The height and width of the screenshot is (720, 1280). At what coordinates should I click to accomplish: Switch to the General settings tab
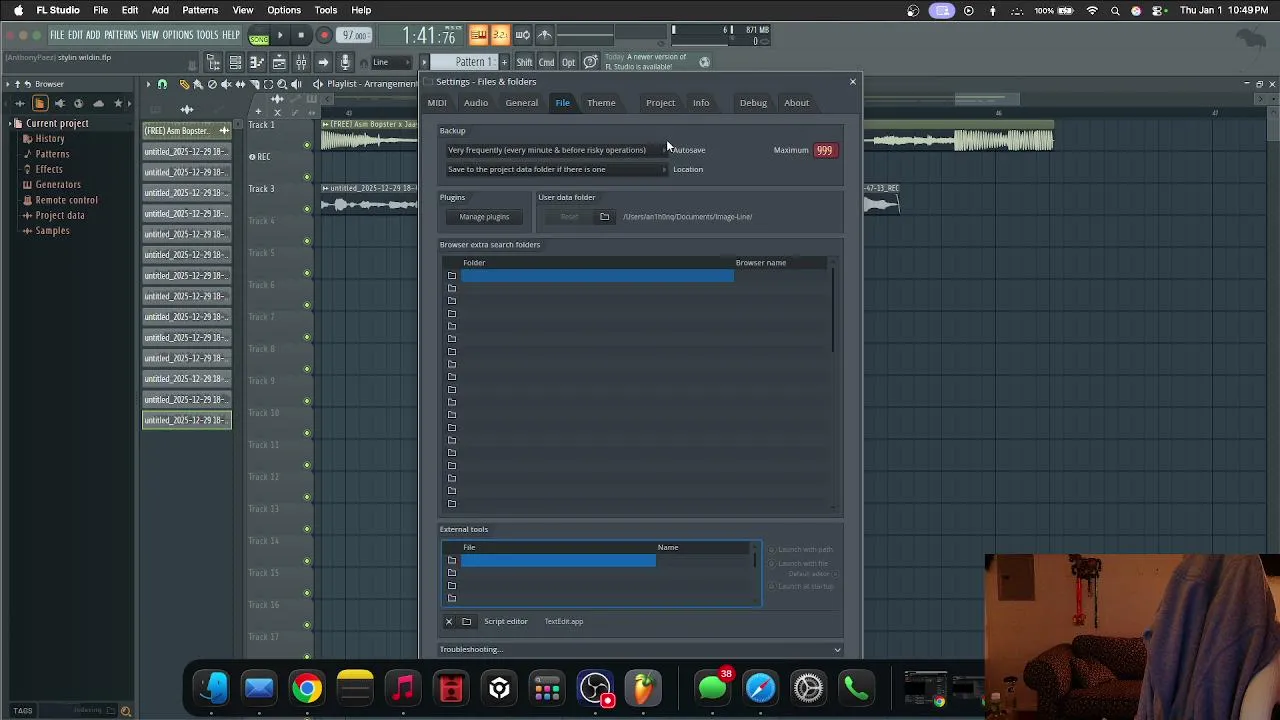[521, 103]
